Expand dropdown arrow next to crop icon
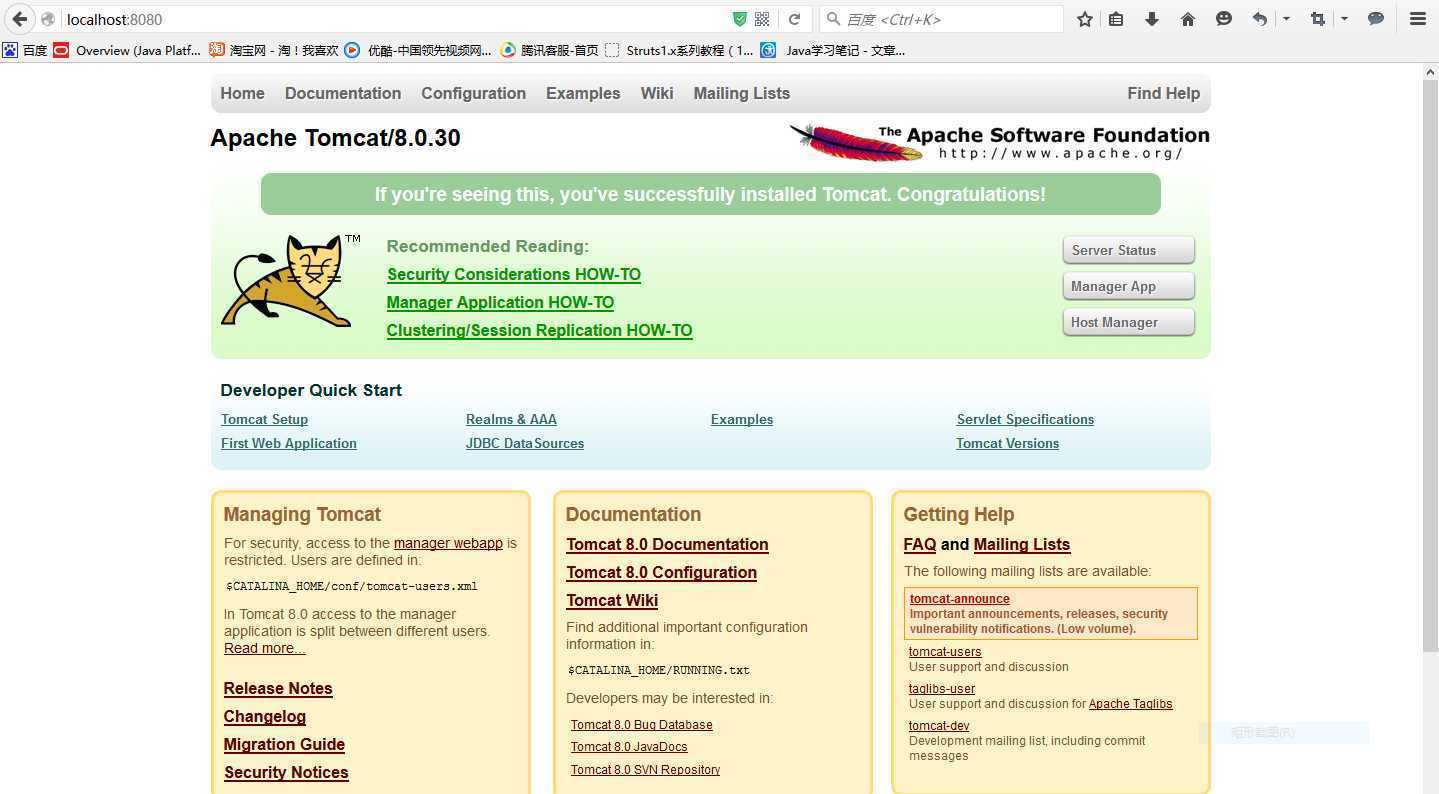Screen dimensions: 1439x794 (x=1344, y=19)
